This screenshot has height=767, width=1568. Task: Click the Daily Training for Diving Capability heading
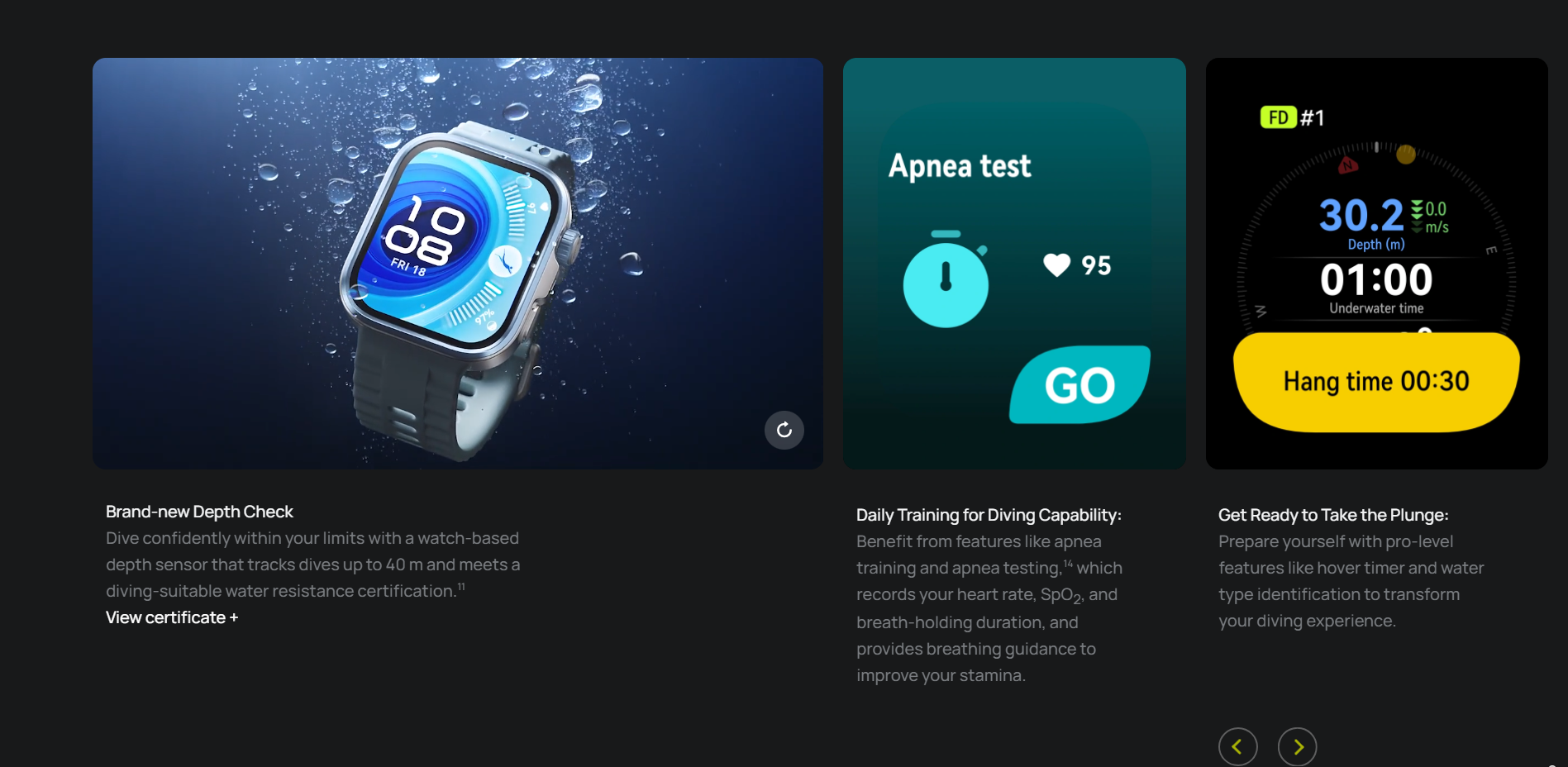(989, 515)
